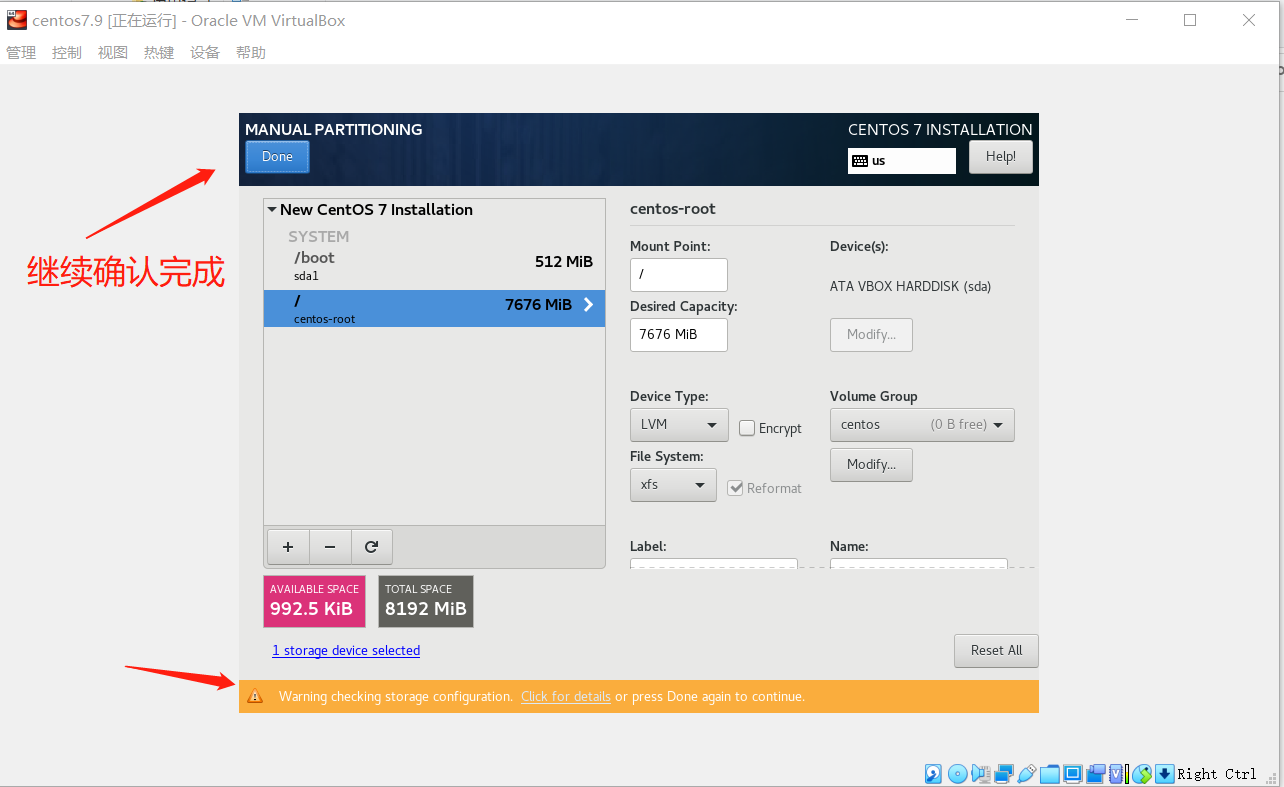This screenshot has height=787, width=1284.
Task: Click the hard disk activity status icon
Action: (x=933, y=774)
